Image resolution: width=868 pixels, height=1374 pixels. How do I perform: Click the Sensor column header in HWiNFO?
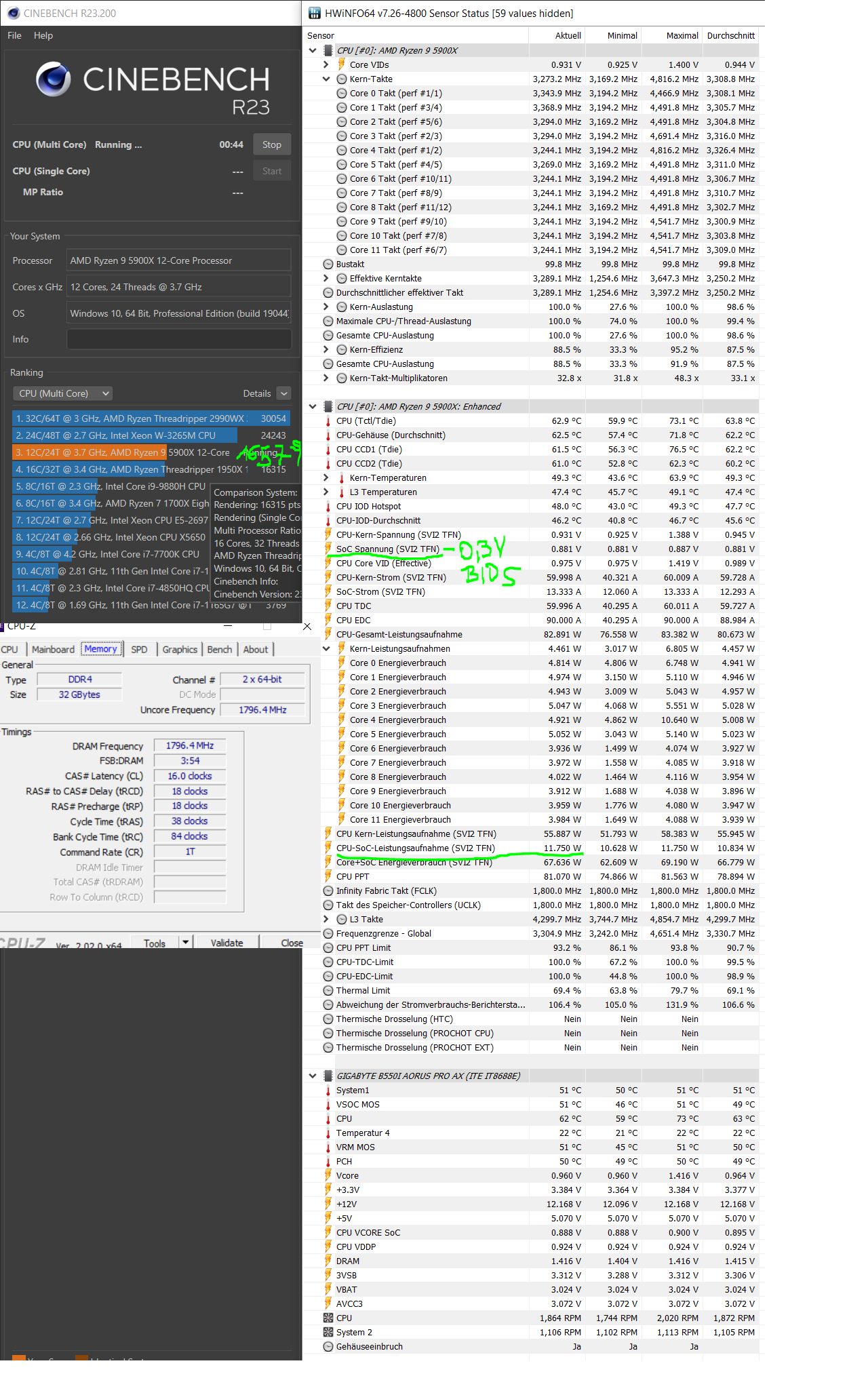[416, 35]
